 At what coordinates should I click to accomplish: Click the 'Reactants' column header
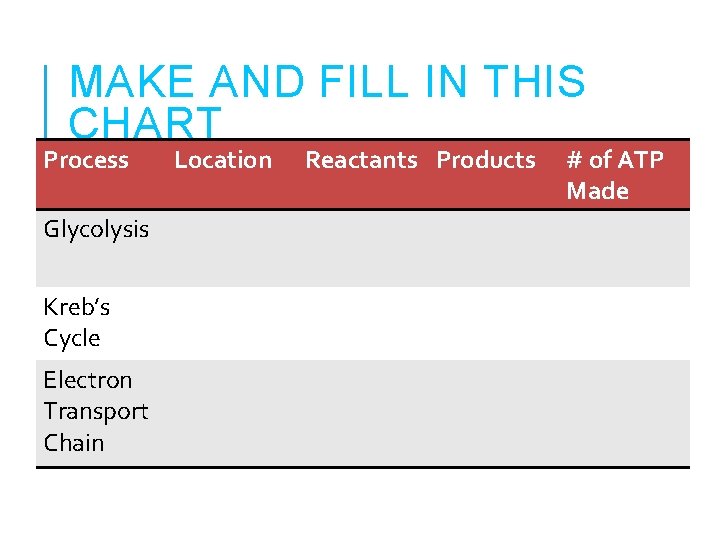point(361,160)
